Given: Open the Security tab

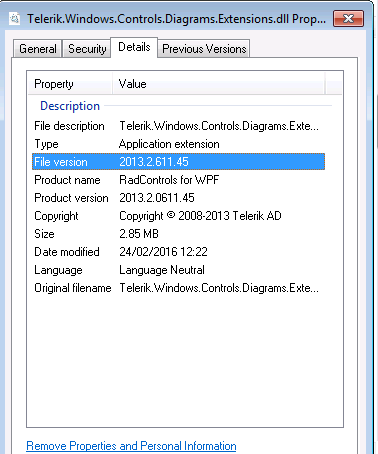Looking at the screenshot, I should (x=87, y=49).
